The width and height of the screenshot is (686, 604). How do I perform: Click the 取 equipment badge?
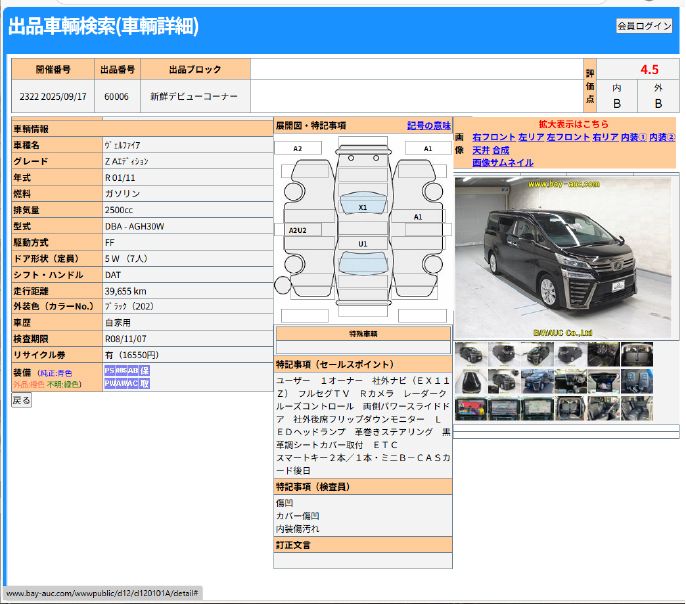pos(145,383)
